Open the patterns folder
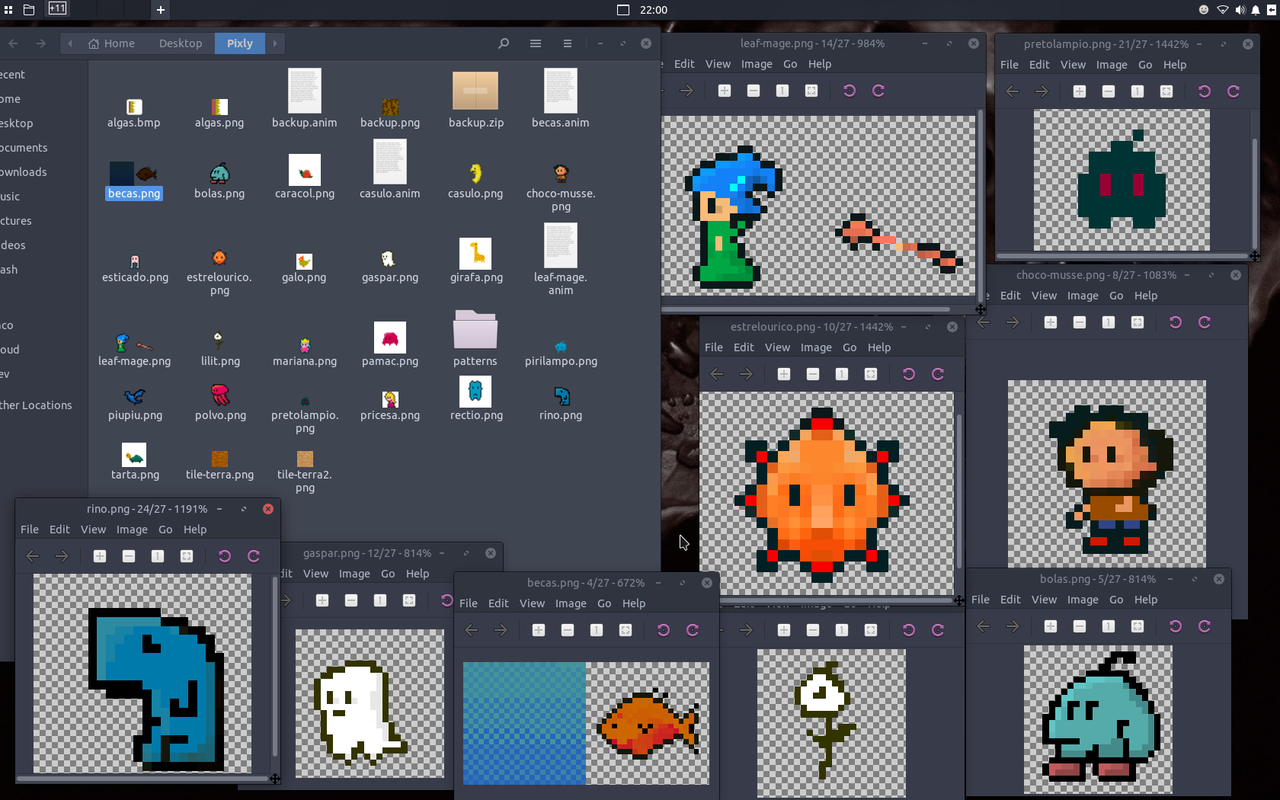Screen dimensions: 1280x800 (x=475, y=338)
